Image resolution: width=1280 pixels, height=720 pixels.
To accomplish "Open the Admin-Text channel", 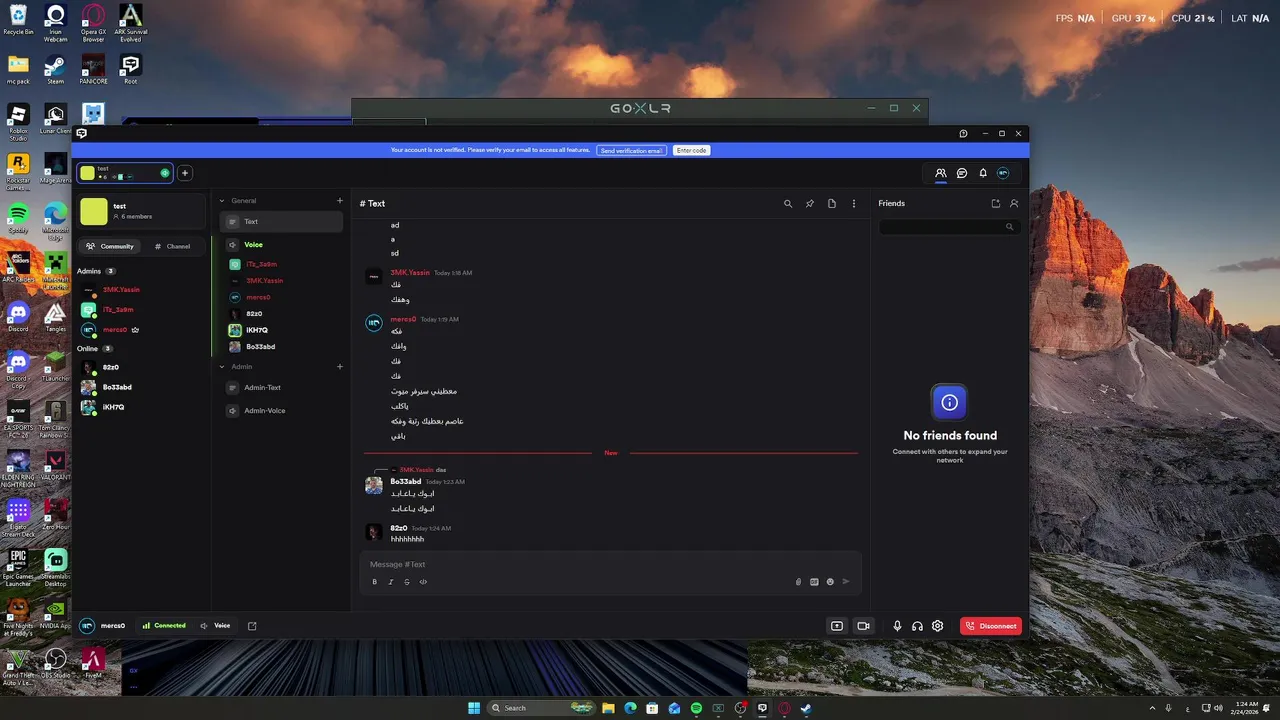I will point(281,387).
